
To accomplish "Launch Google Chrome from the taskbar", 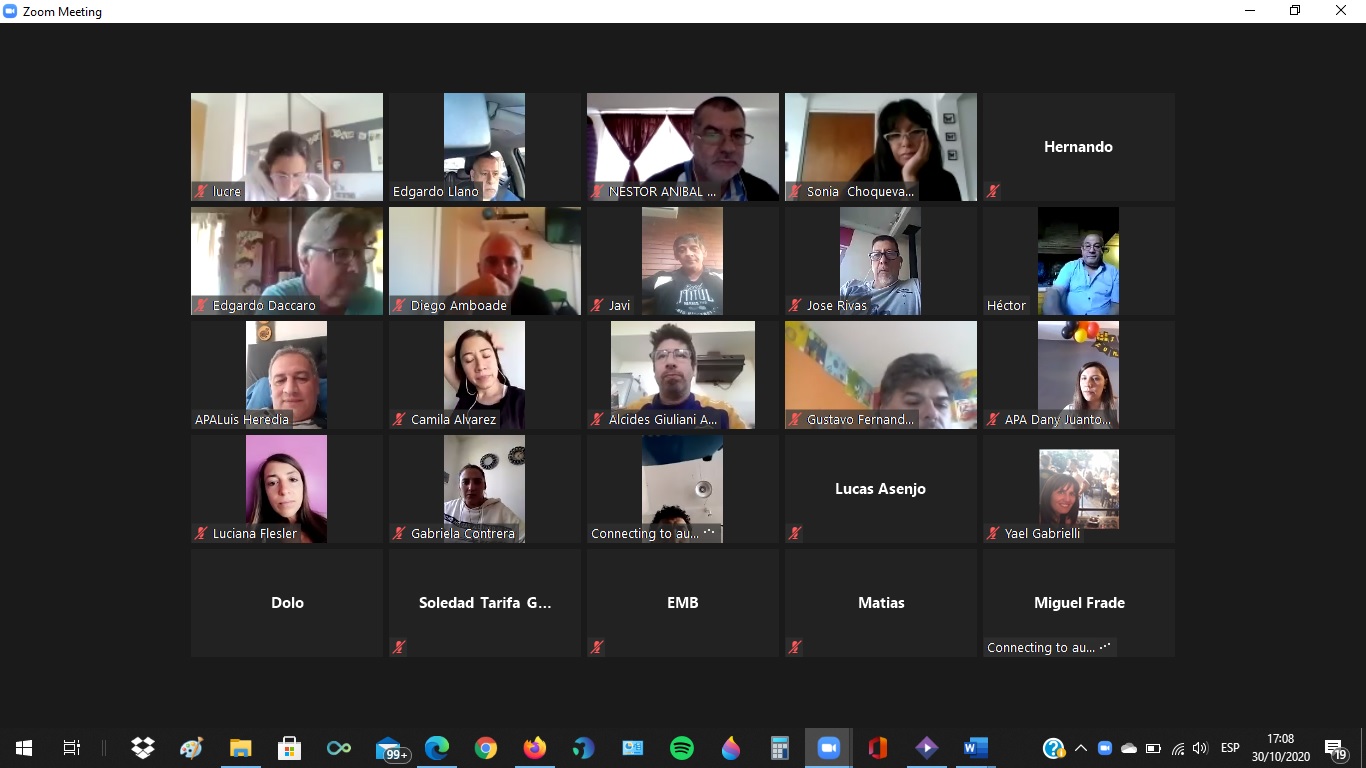I will 486,748.
